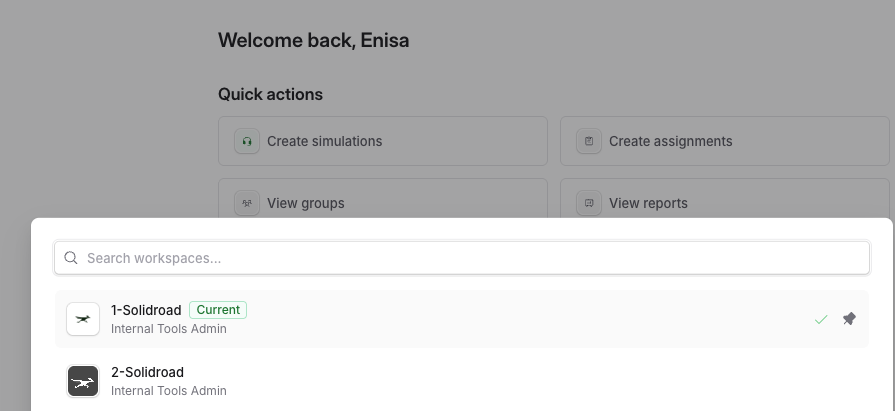895x411 pixels.
Task: Click the green checkmark on 1-Solidroad
Action: coord(821,320)
